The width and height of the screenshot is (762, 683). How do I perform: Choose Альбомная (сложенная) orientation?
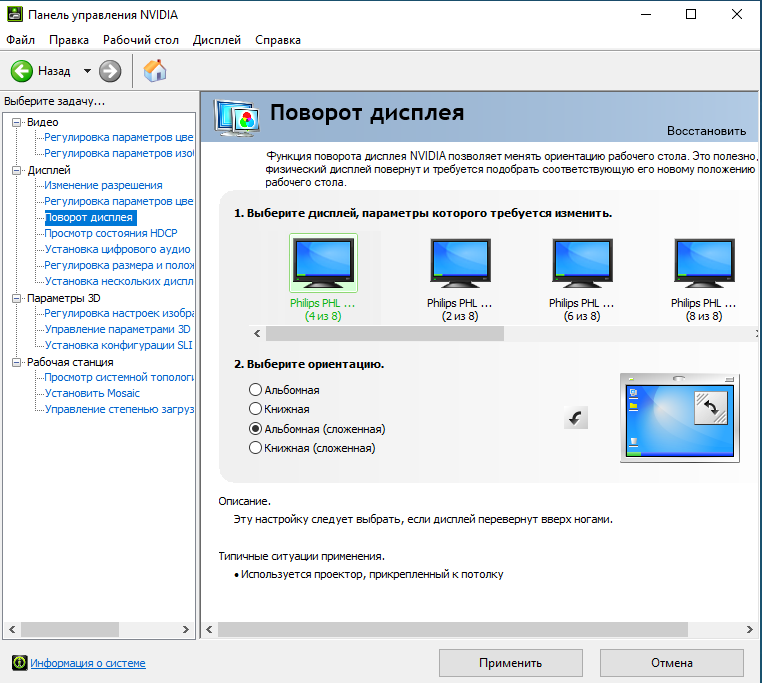click(317, 429)
